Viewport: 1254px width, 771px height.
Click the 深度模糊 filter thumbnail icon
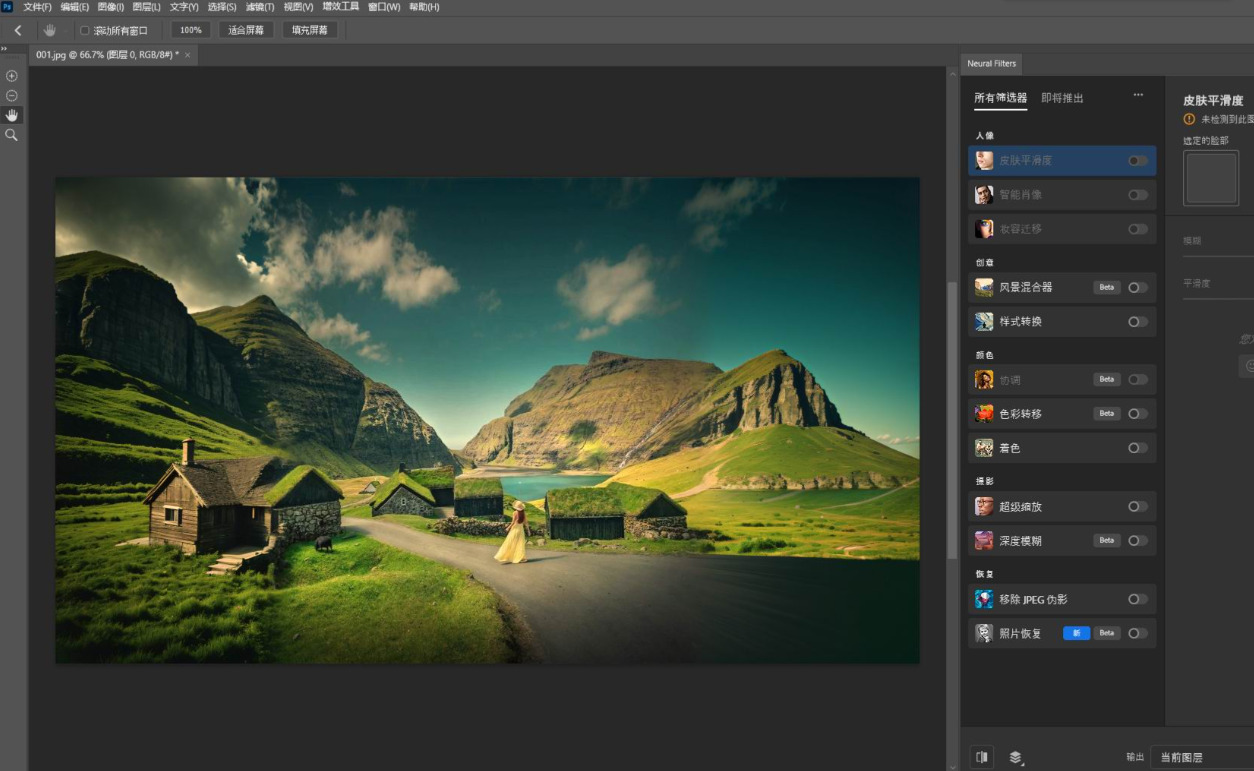[x=984, y=540]
